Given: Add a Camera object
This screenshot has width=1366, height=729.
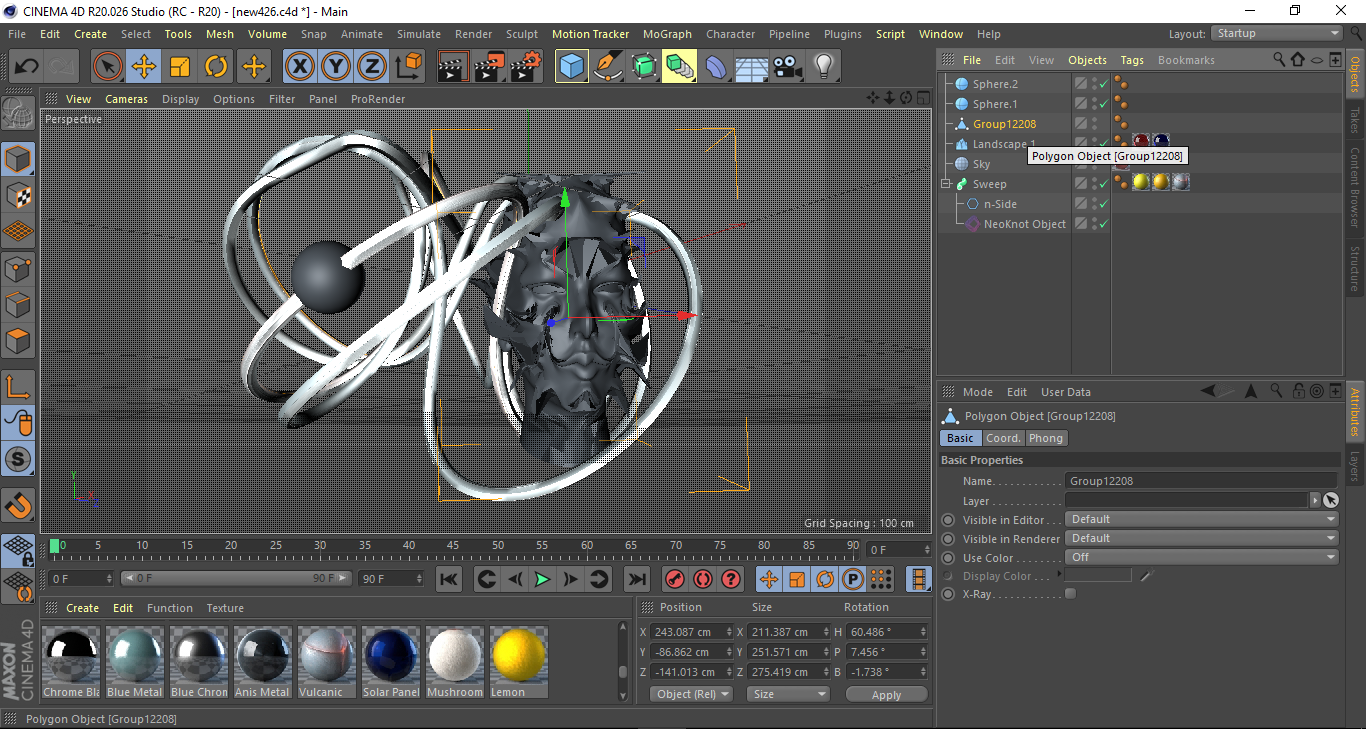Looking at the screenshot, I should tap(787, 67).
